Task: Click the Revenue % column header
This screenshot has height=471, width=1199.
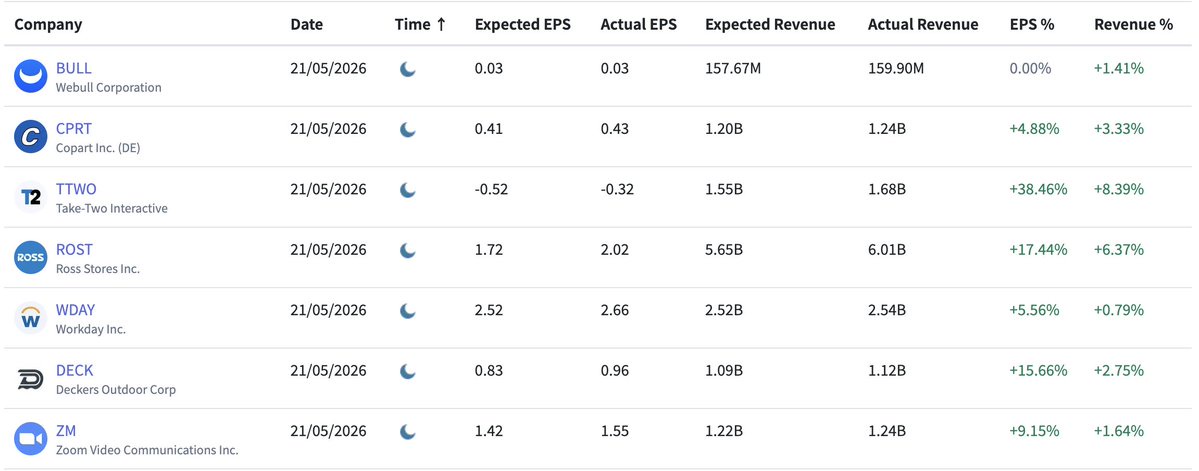Action: click(1133, 24)
